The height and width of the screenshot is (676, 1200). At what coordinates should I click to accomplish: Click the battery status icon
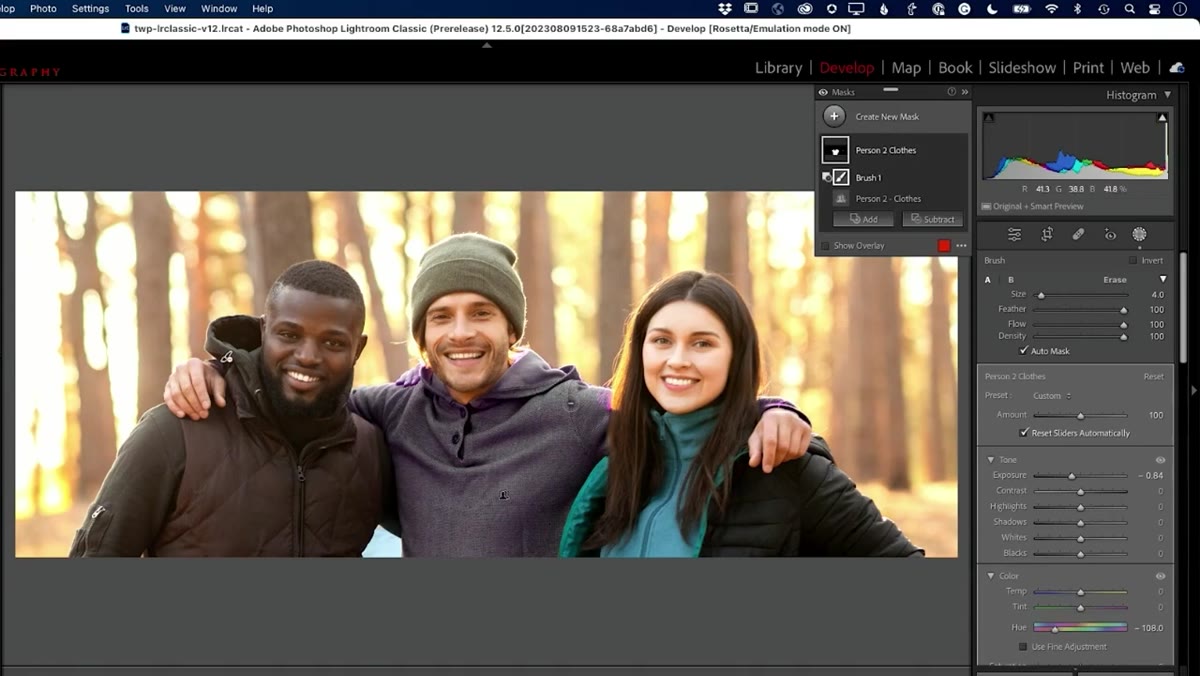coord(1022,9)
